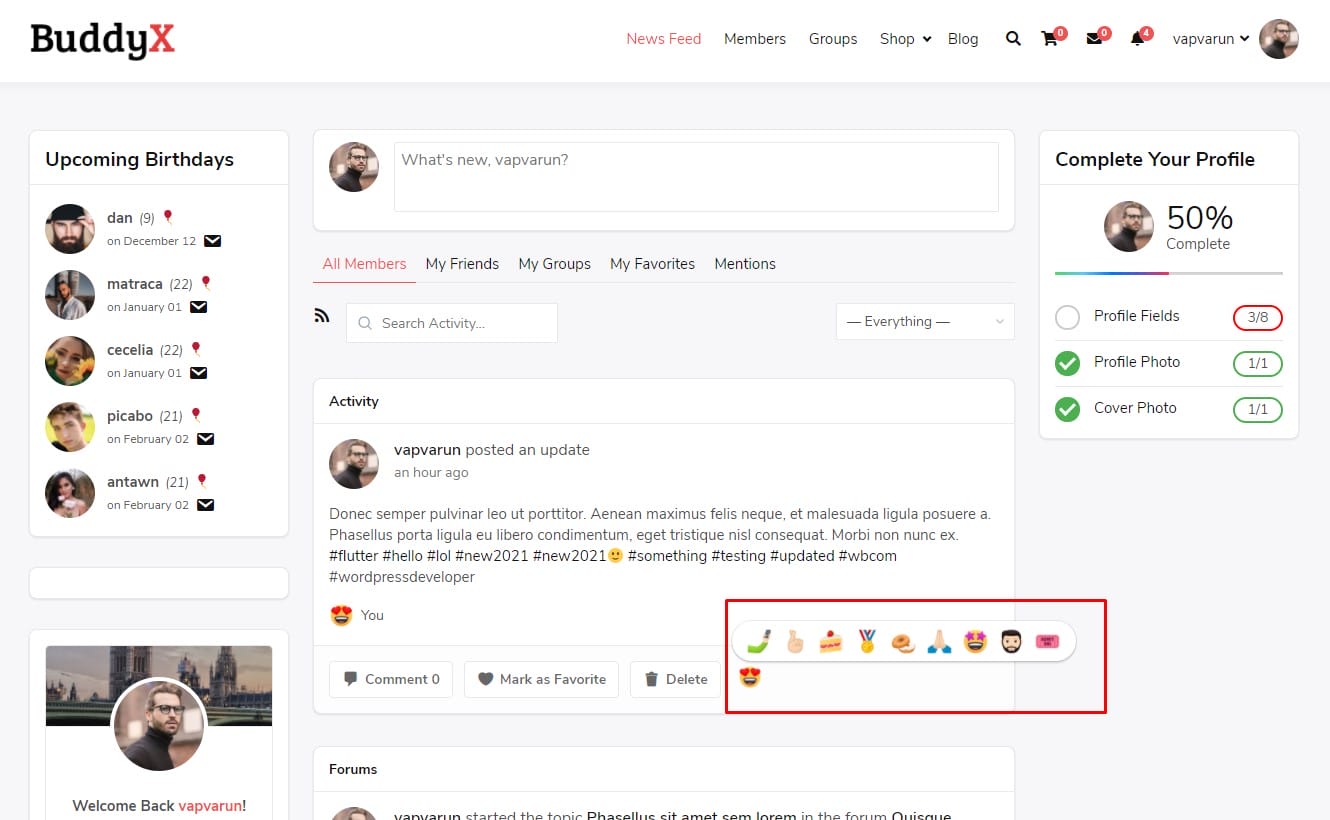1330x820 pixels.
Task: Click the pink ticket reaction emoji
Action: (x=1046, y=641)
